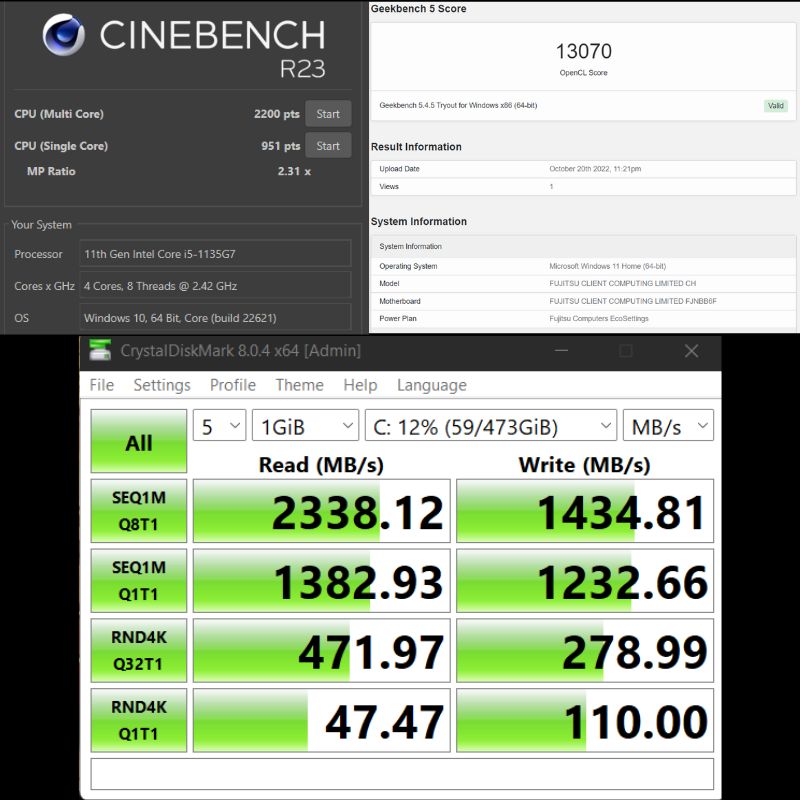Screen dimensions: 800x800
Task: Maximize the CrystalDiskMark window
Action: (626, 351)
